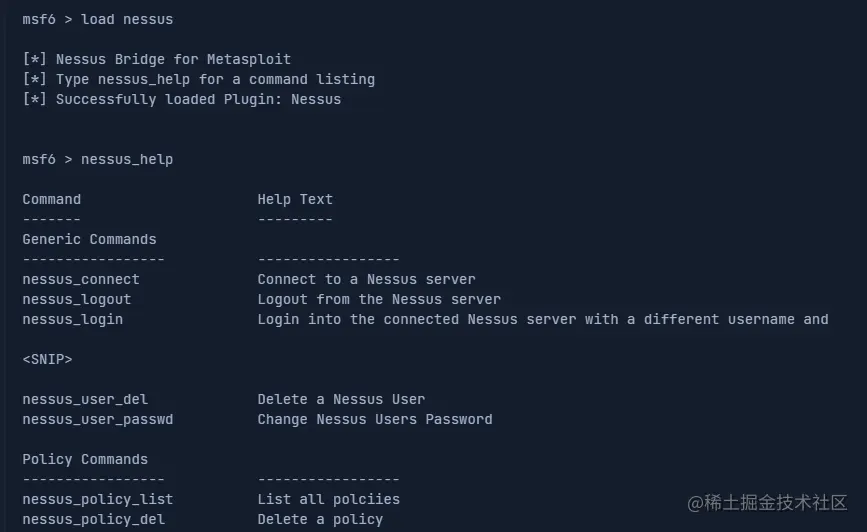
Task: Click the nessus_logout command name
Action: [x=77, y=299]
